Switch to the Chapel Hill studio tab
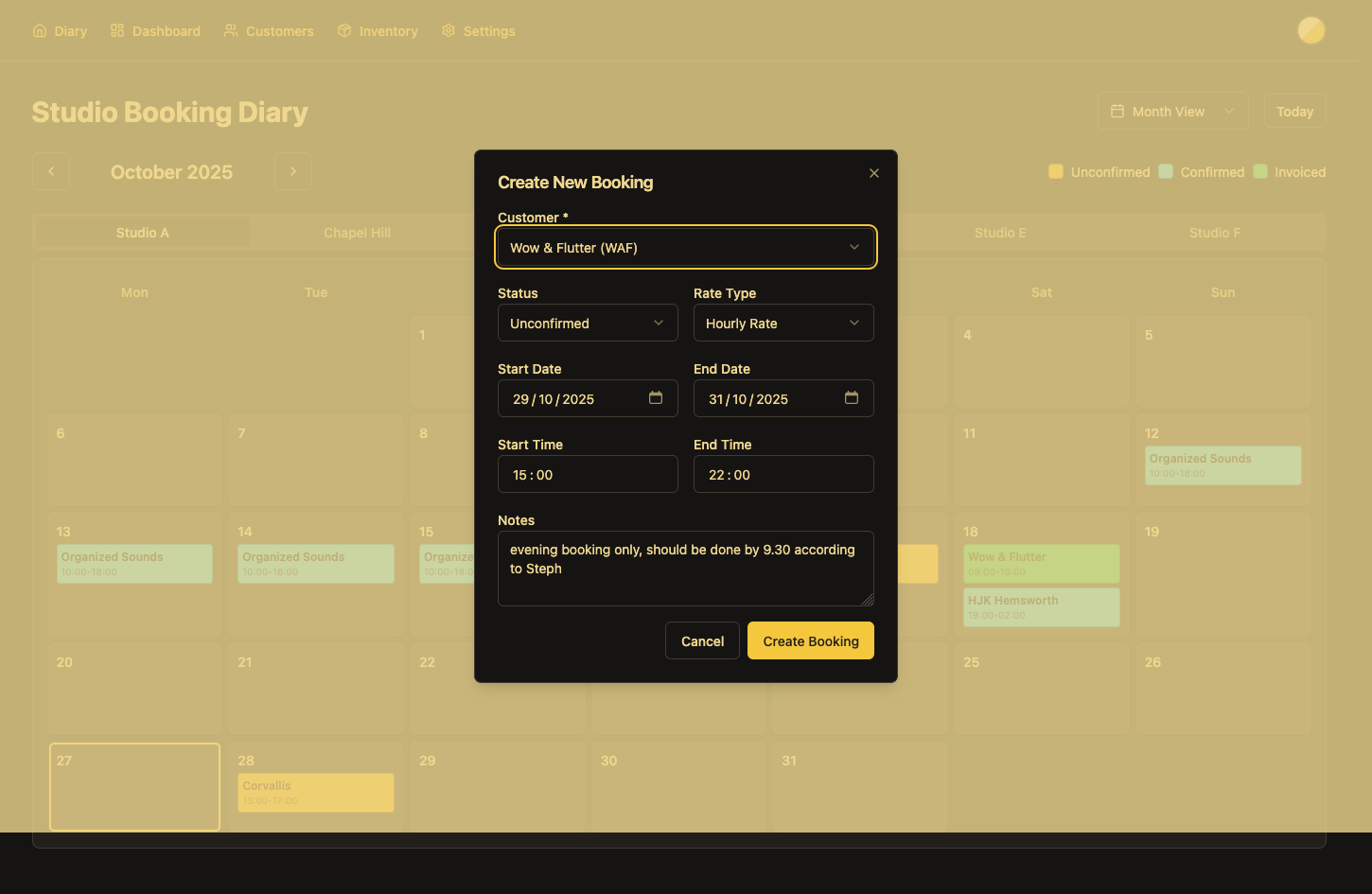 click(x=358, y=232)
